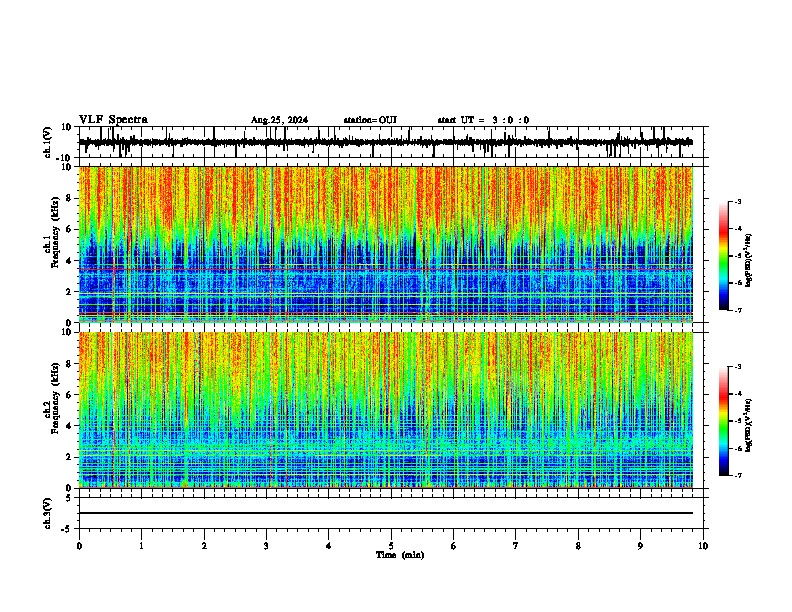The width and height of the screenshot is (792, 612).
Task: Click the ch.2 colorbar log(PSD) label
Action: [x=749, y=425]
